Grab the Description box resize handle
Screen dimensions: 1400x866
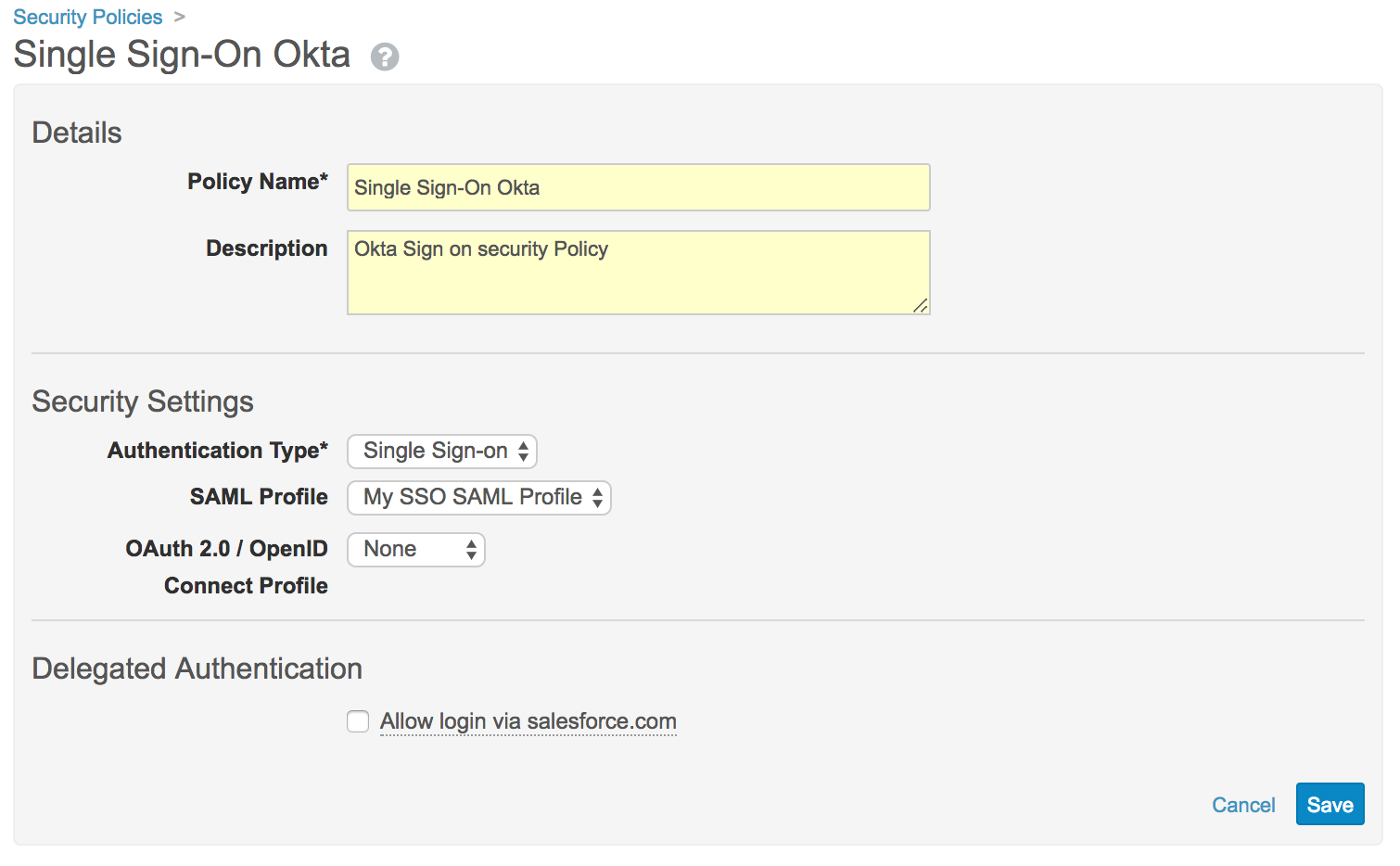(x=921, y=306)
